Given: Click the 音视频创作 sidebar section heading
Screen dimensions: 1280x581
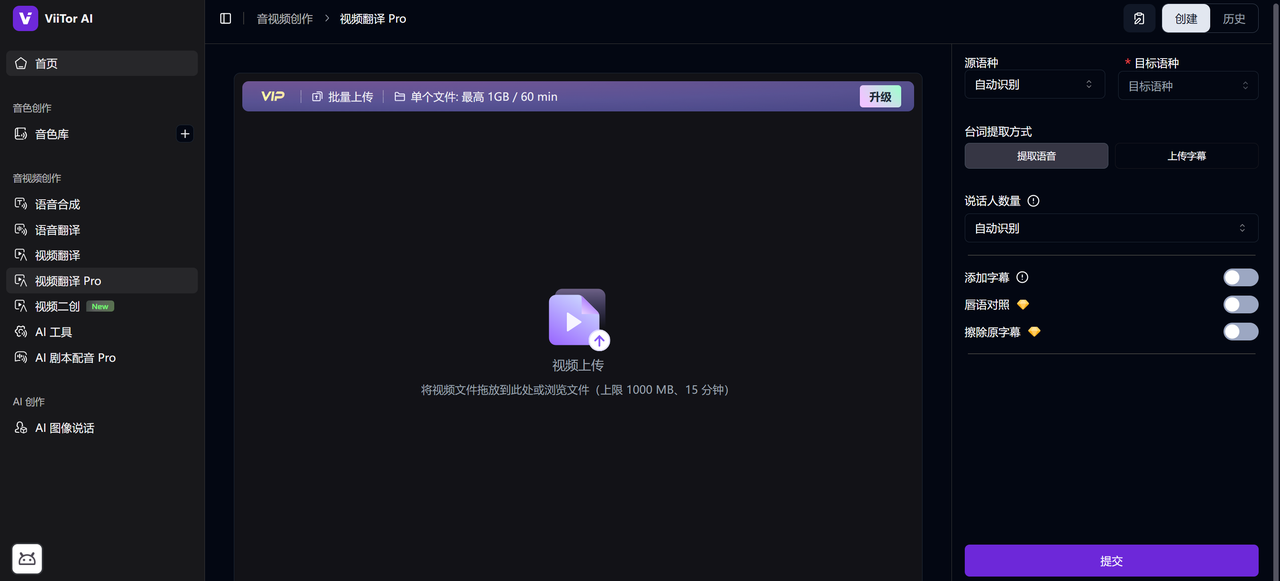Looking at the screenshot, I should [x=37, y=178].
